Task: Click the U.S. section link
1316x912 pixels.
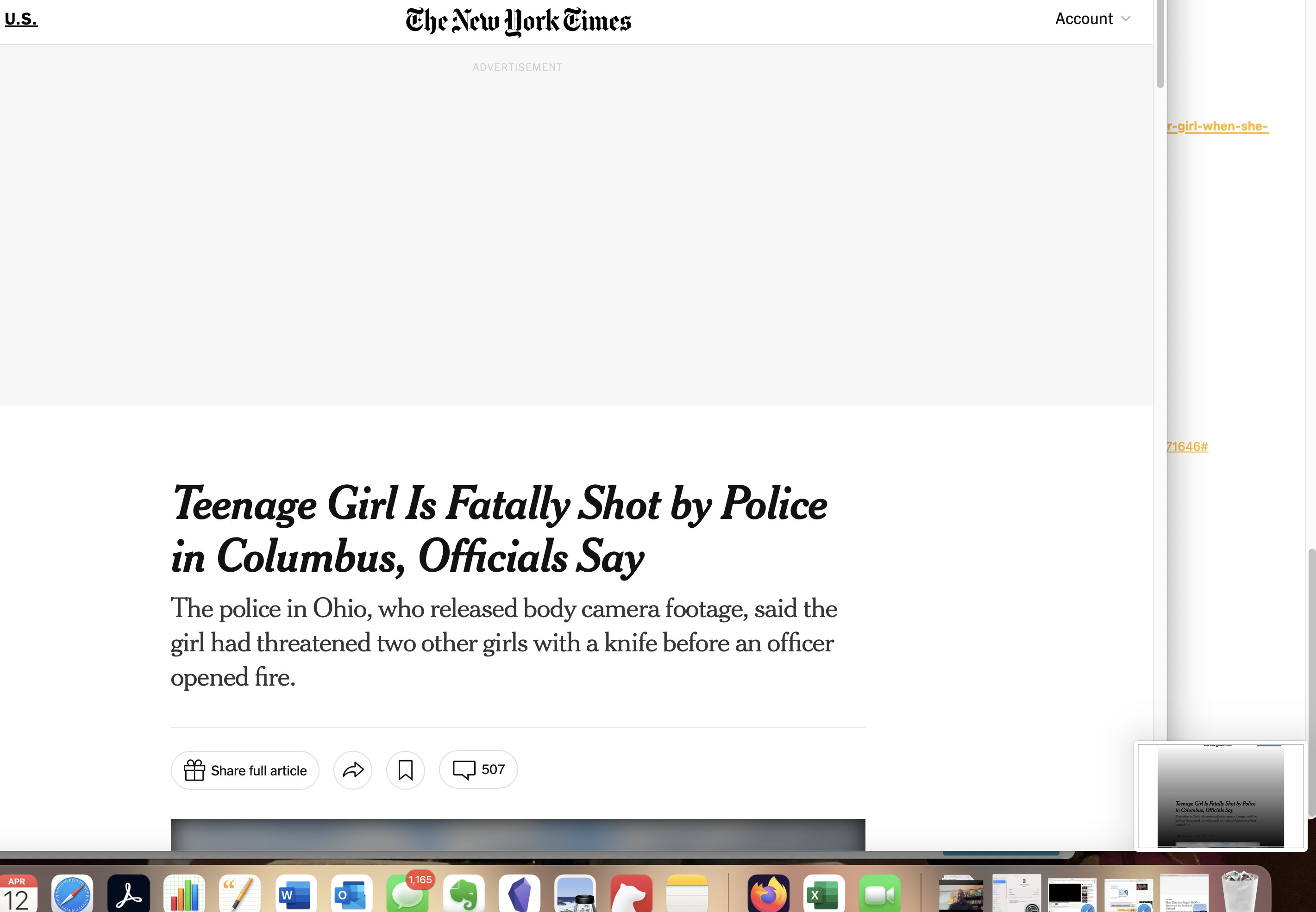Action: click(x=21, y=19)
